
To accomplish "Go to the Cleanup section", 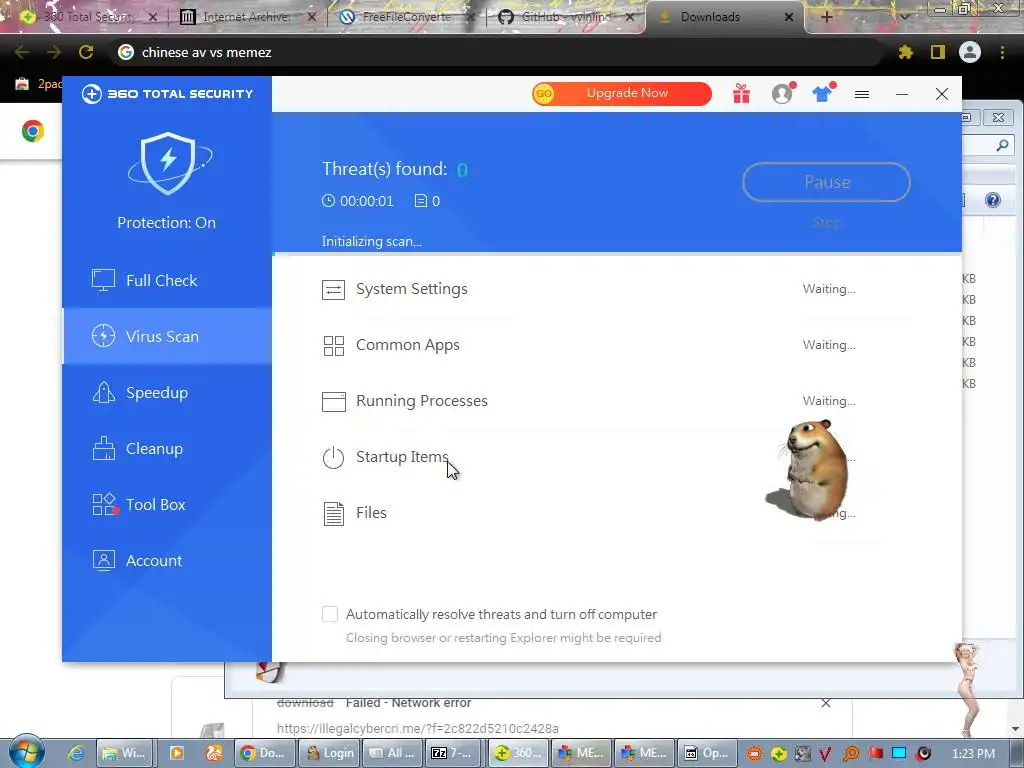I will [167, 449].
